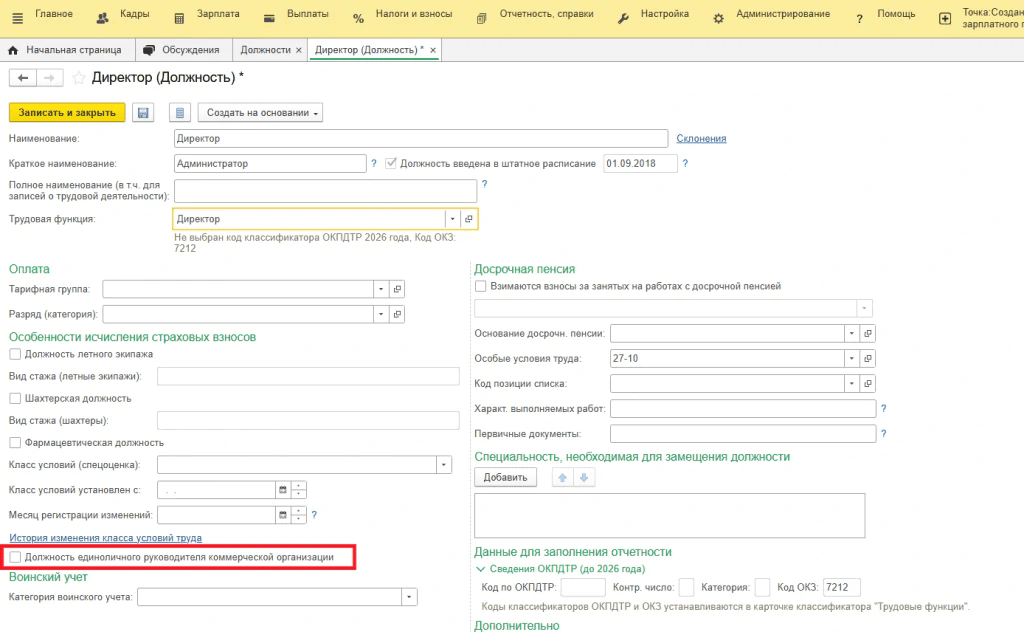Click into the Краткое наименование field
Viewport: 1024px width, 632px height.
[270, 163]
